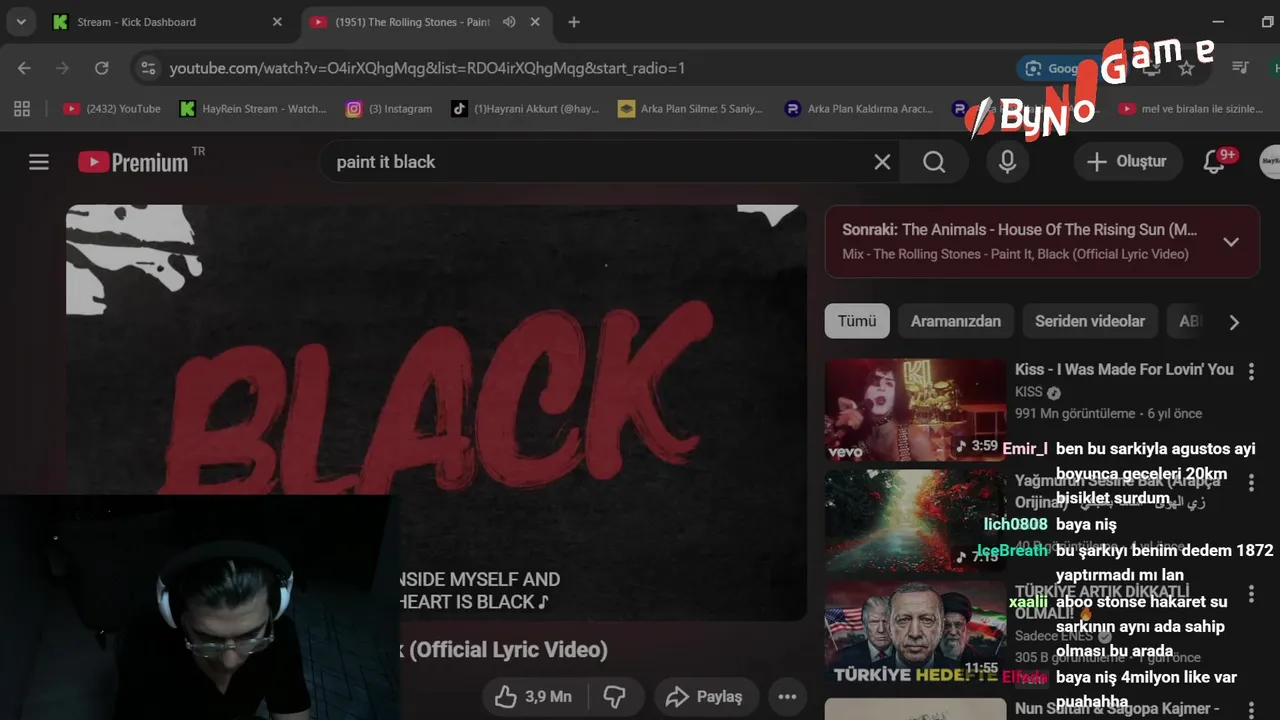The image size is (1280, 720).
Task: Open options menu for Yağmurun Sesine Bak video
Action: 1251,483
